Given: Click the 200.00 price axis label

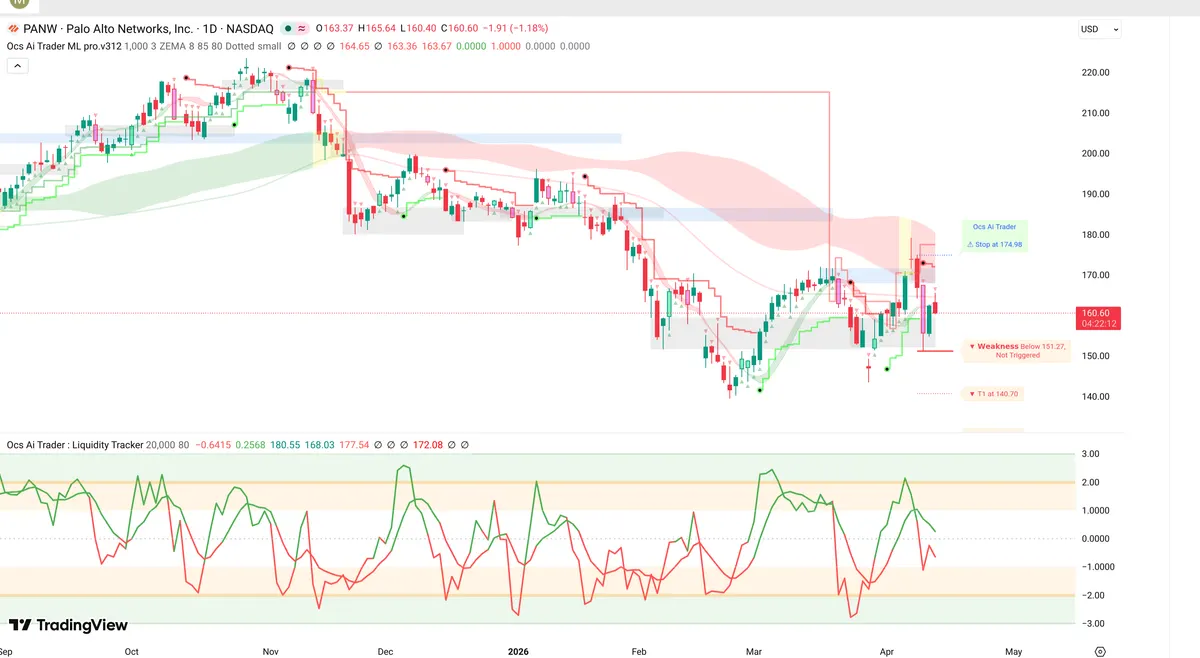Looking at the screenshot, I should coord(1096,153).
